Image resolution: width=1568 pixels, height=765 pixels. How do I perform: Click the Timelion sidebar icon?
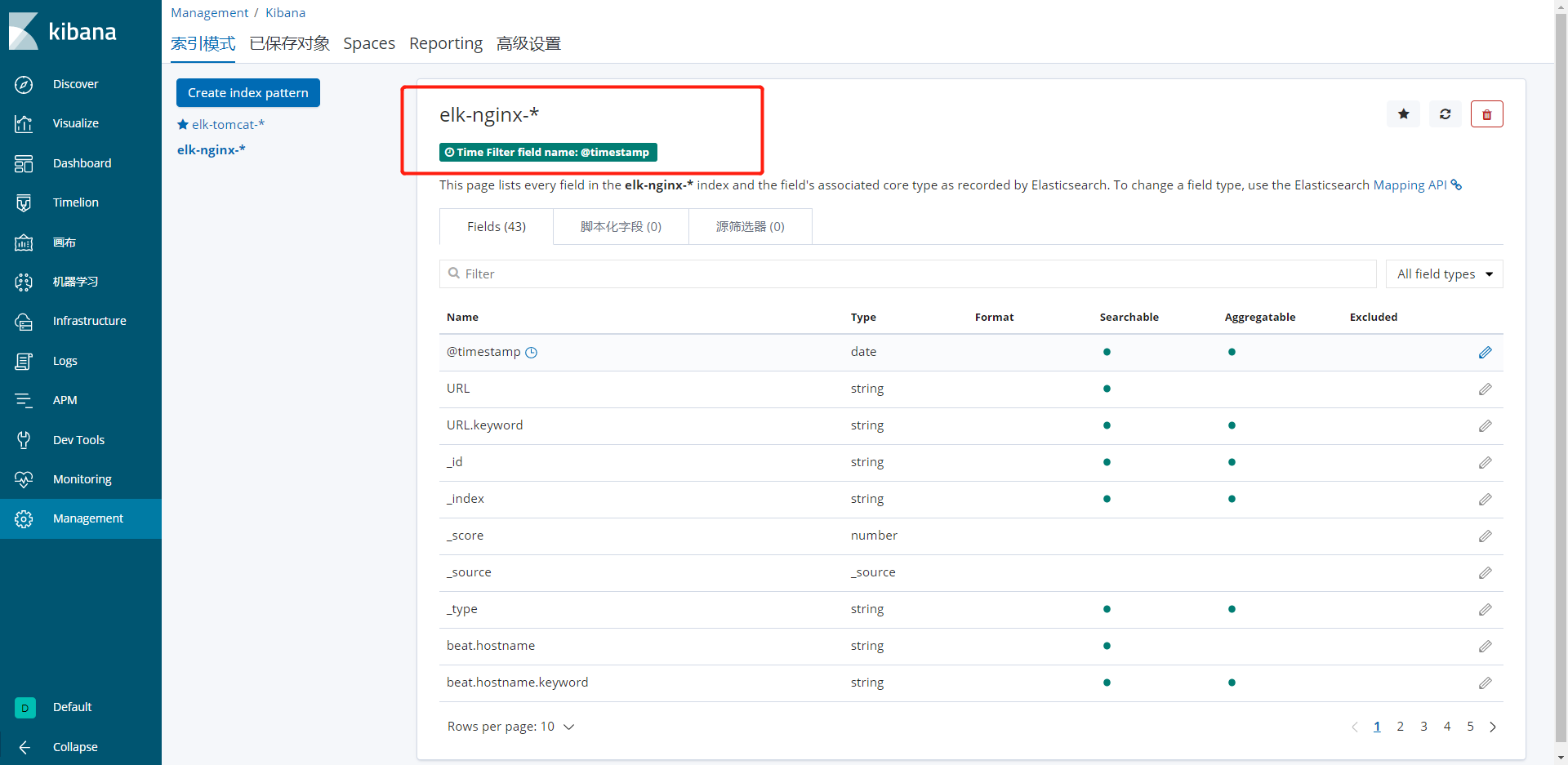[x=24, y=202]
